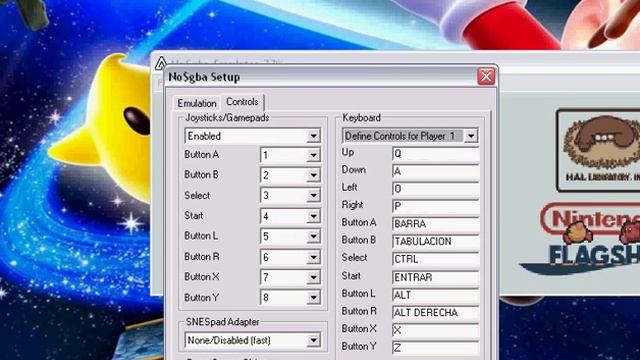Click keyboard Left field containing O
The height and width of the screenshot is (360, 640).
click(x=436, y=189)
